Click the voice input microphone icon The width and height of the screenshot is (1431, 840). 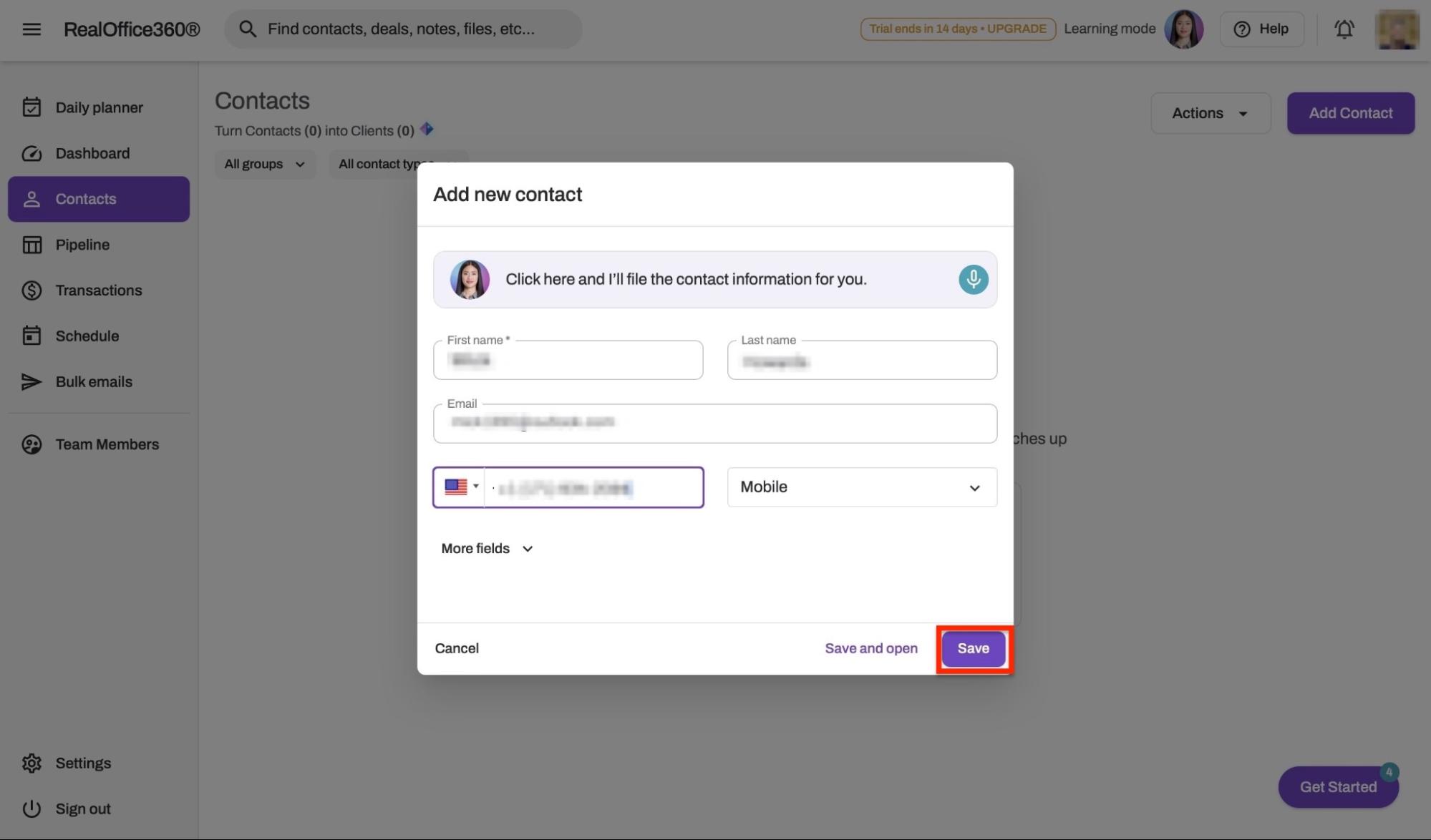pyautogui.click(x=972, y=279)
